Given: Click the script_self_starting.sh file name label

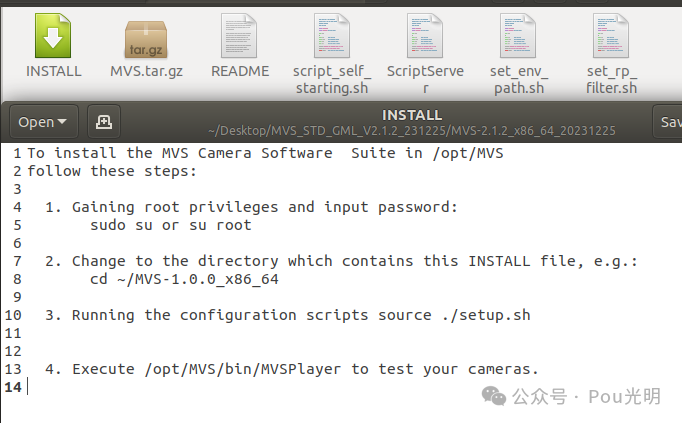Looking at the screenshot, I should (x=332, y=80).
